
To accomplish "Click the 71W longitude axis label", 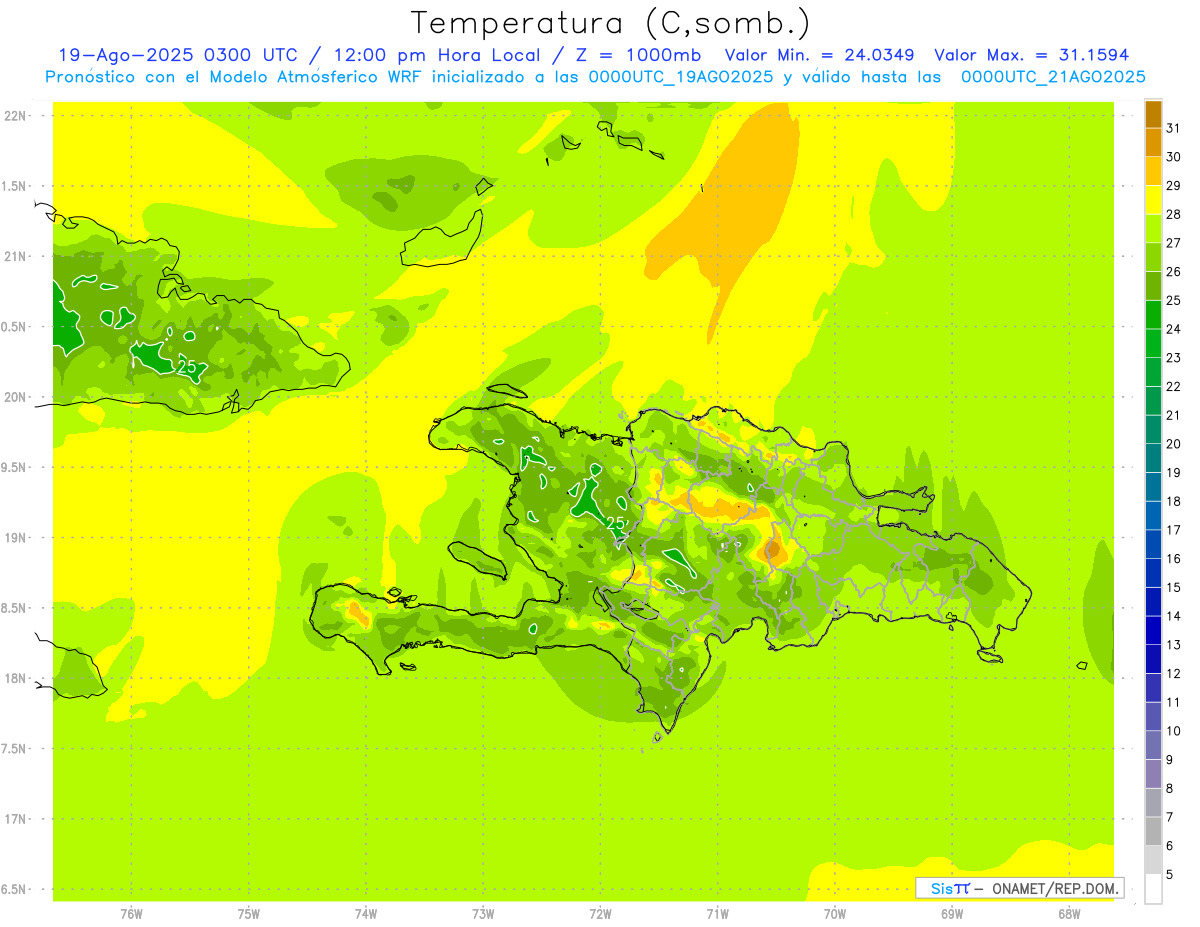I will (x=717, y=914).
